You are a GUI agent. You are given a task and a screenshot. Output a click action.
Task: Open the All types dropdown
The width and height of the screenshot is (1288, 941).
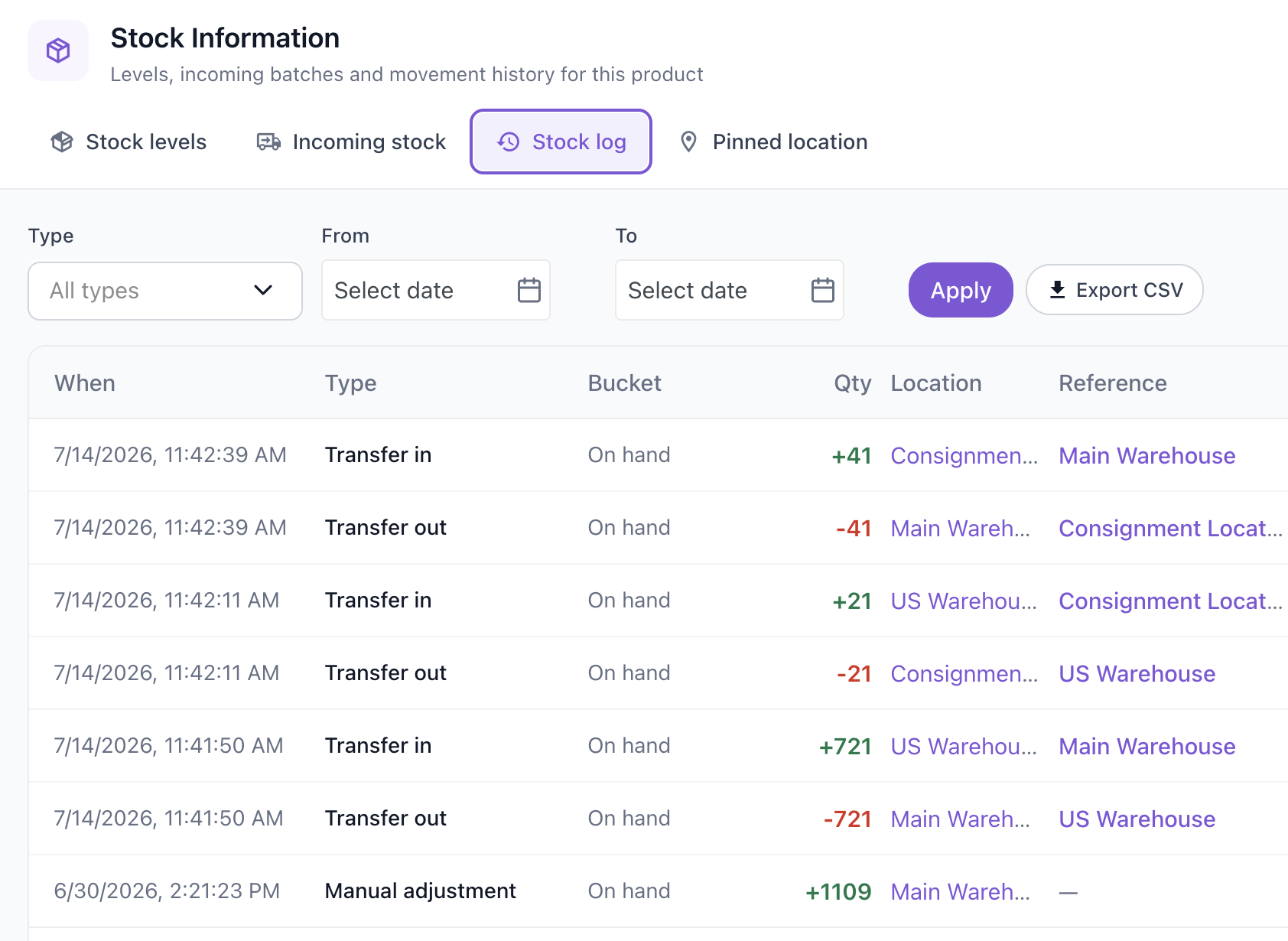point(165,291)
